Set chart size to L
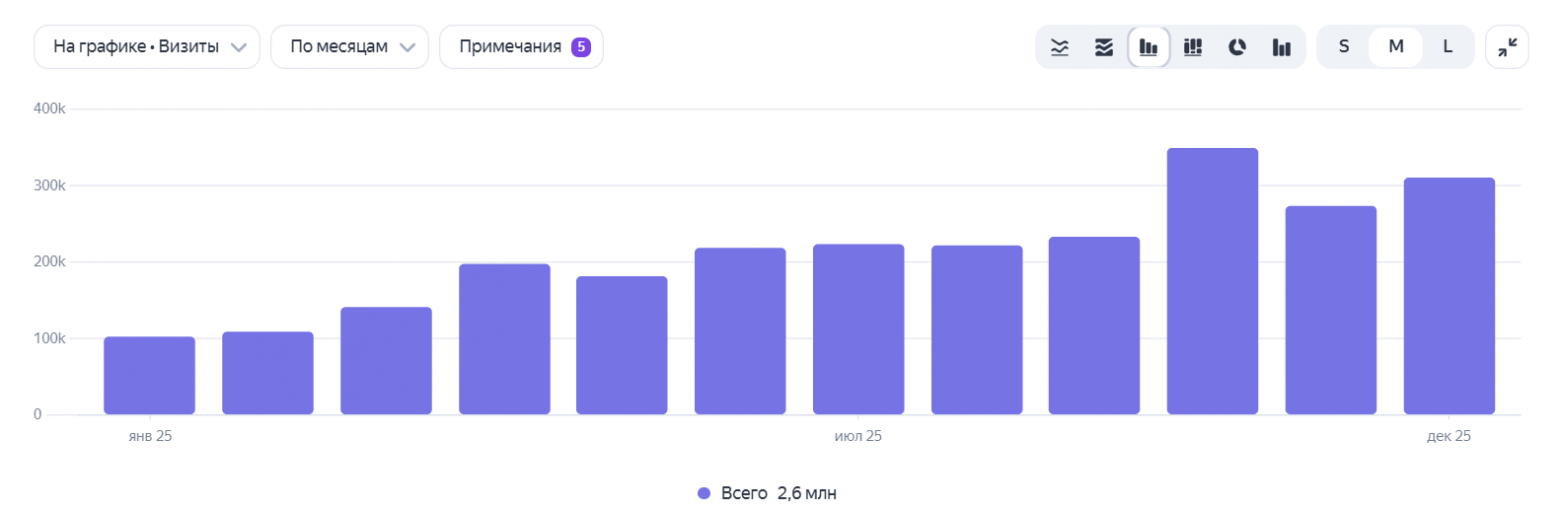The width and height of the screenshot is (1560, 512). pos(1447,47)
